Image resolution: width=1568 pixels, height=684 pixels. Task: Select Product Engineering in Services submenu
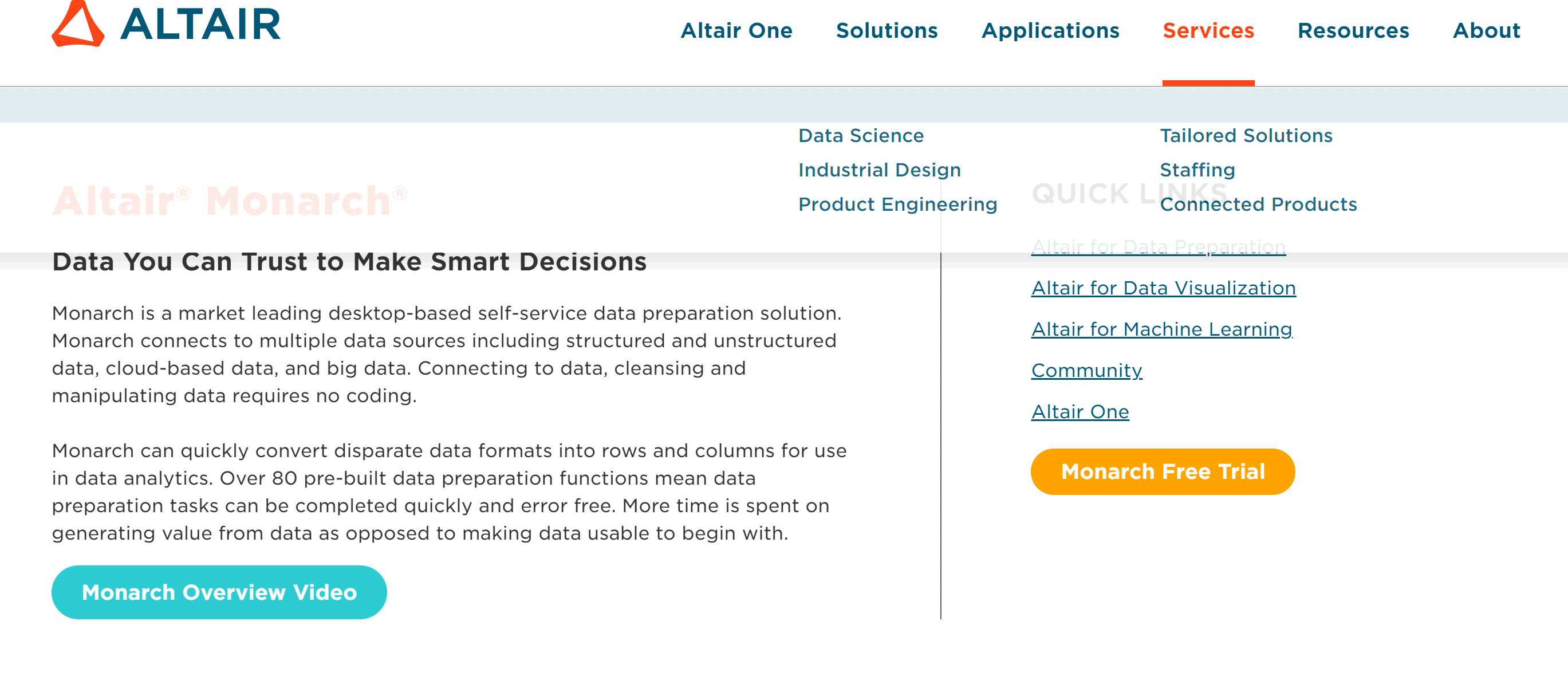pyautogui.click(x=897, y=204)
